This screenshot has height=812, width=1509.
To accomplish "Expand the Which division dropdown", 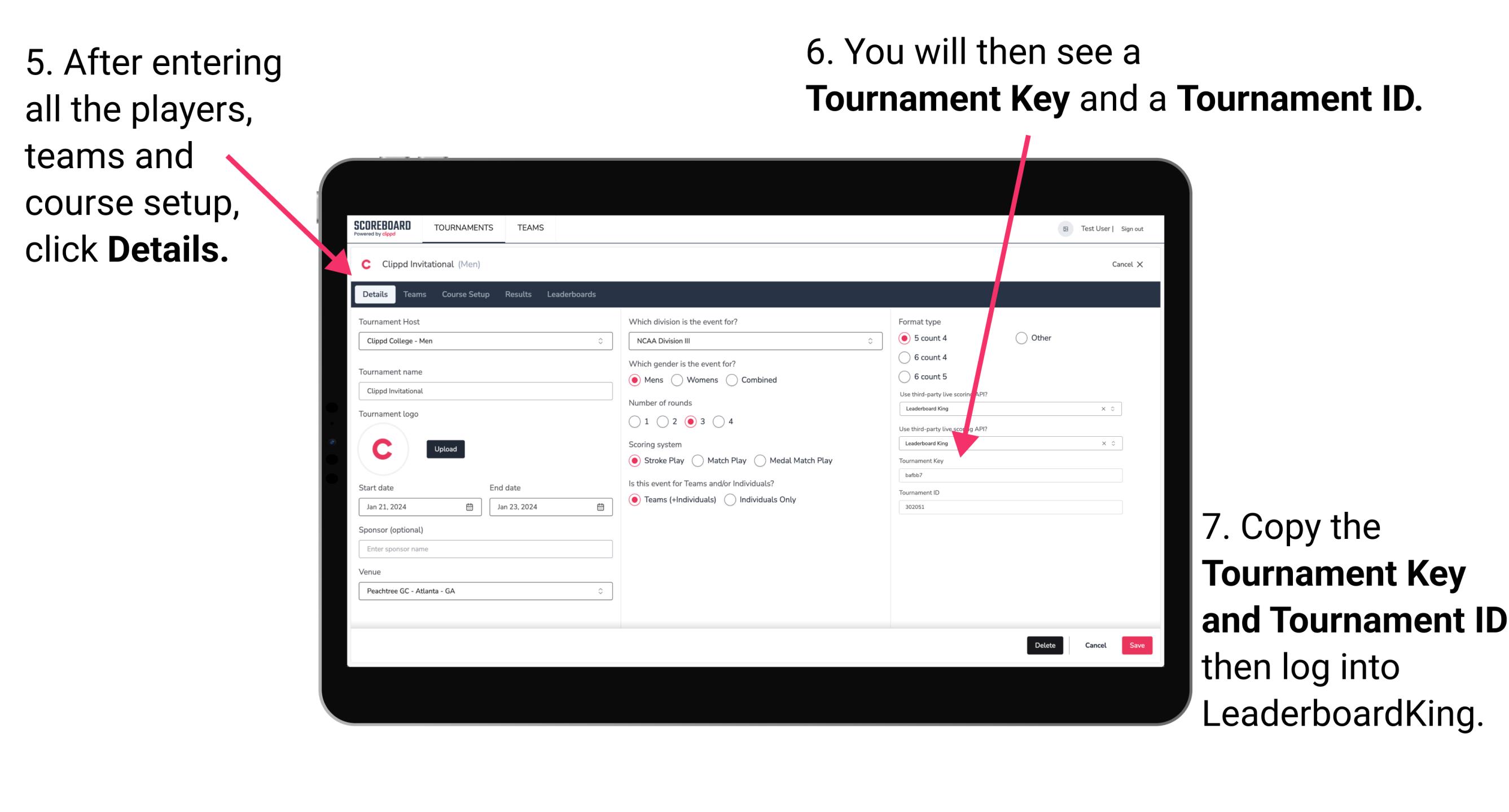I will [x=875, y=340].
